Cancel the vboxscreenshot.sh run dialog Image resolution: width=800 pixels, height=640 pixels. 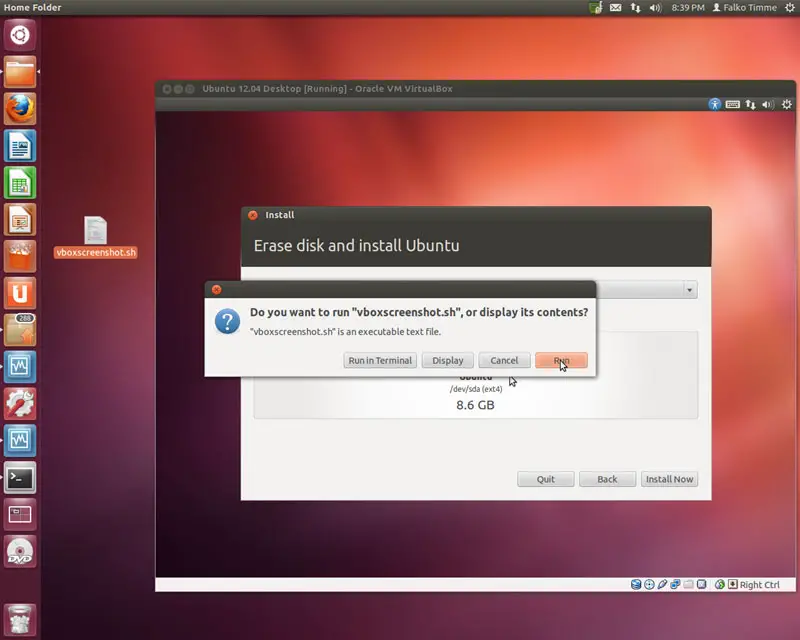click(504, 360)
